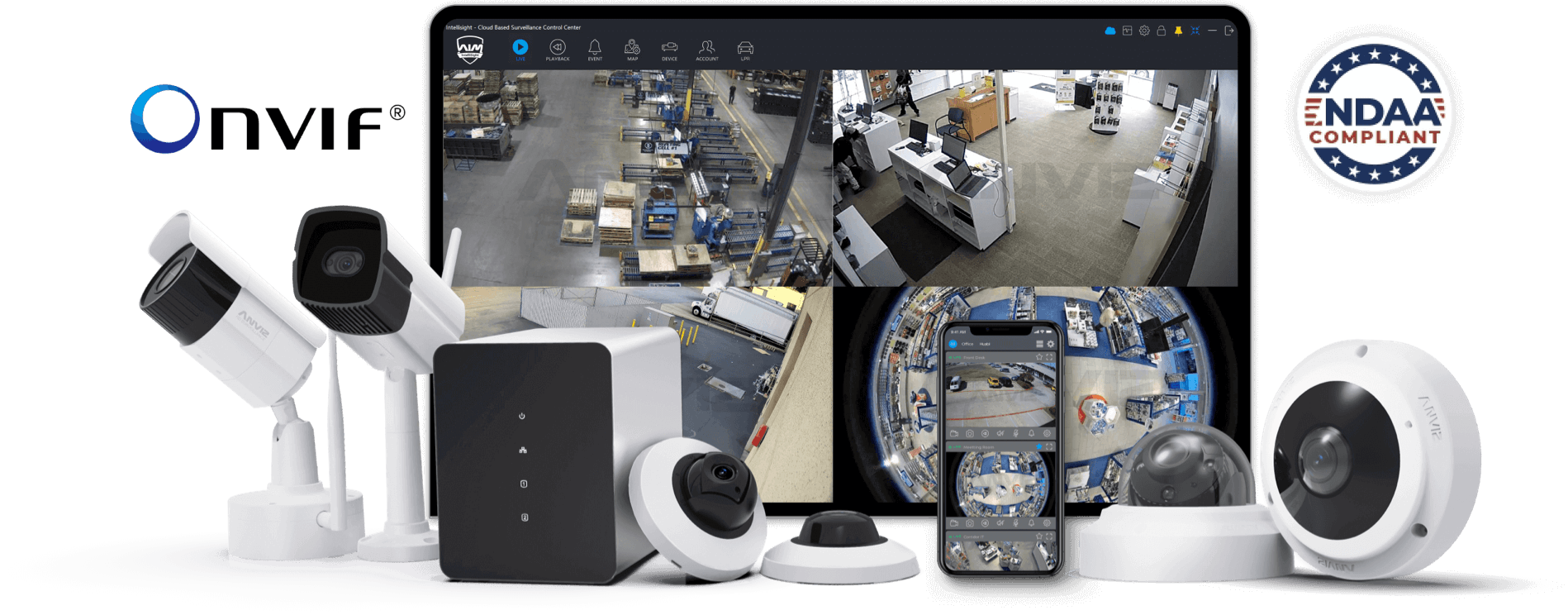Toggle the grid layout icon in phone app
1568x615 pixels.
[1039, 344]
